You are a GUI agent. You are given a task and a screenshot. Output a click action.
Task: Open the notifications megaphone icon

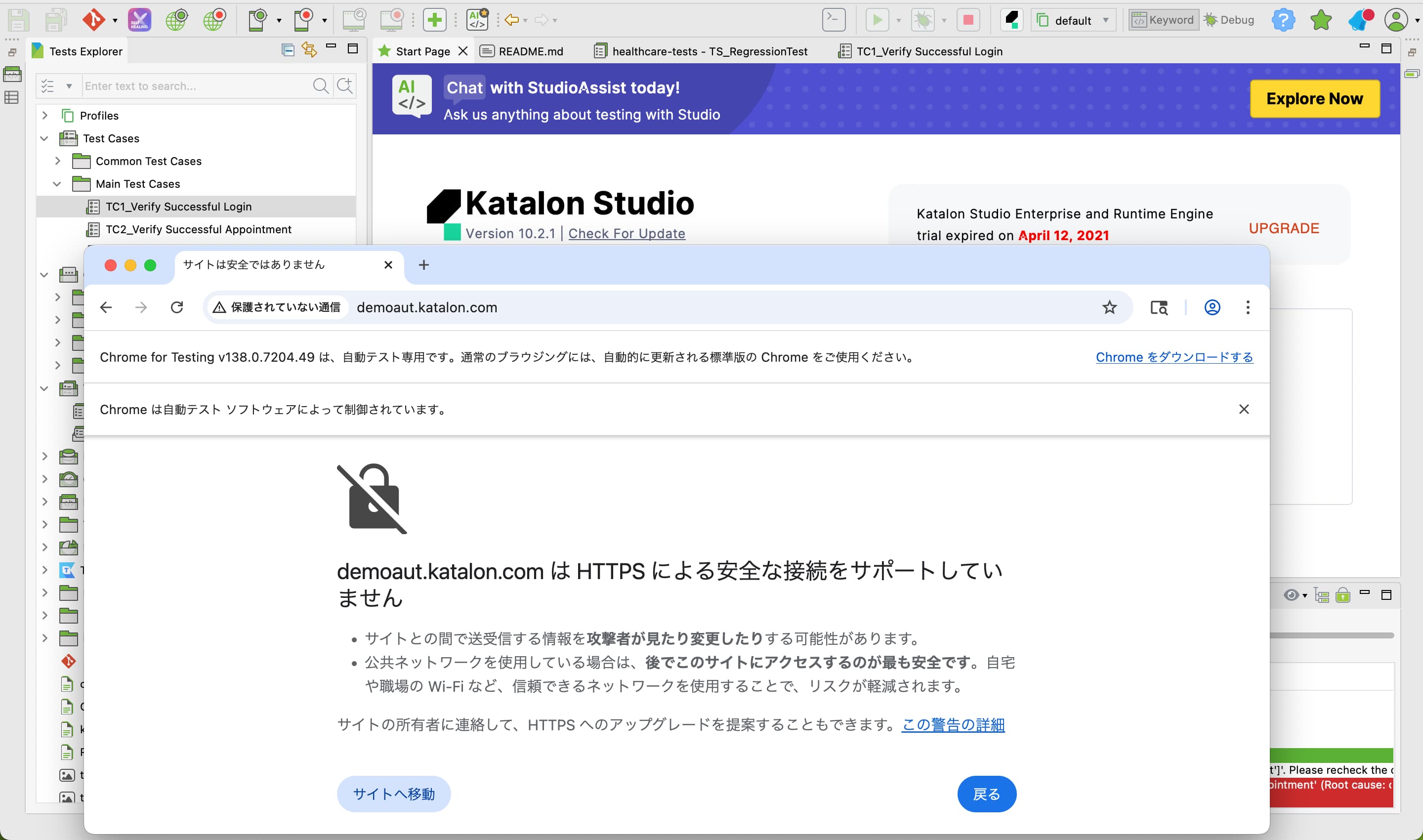(x=1360, y=20)
